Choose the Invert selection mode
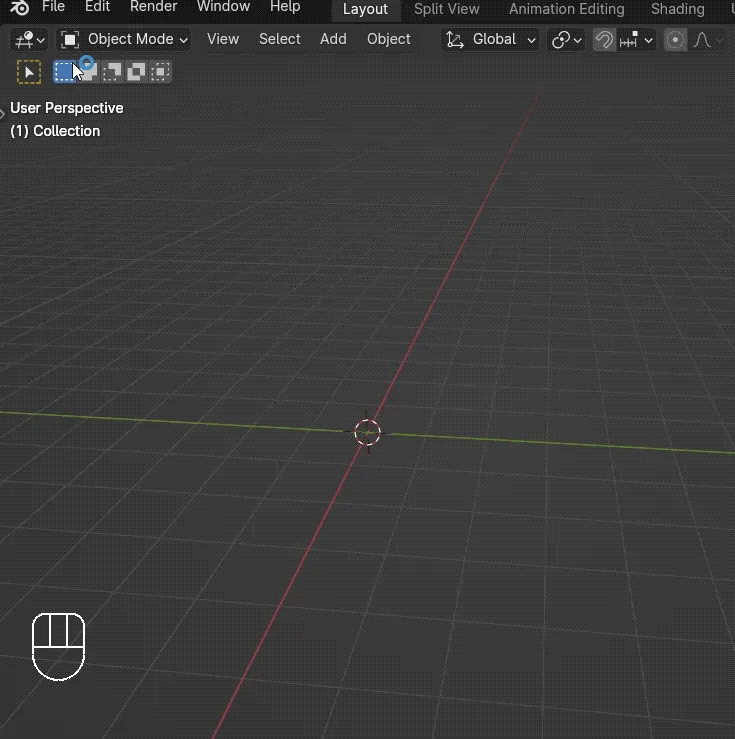 (x=136, y=72)
